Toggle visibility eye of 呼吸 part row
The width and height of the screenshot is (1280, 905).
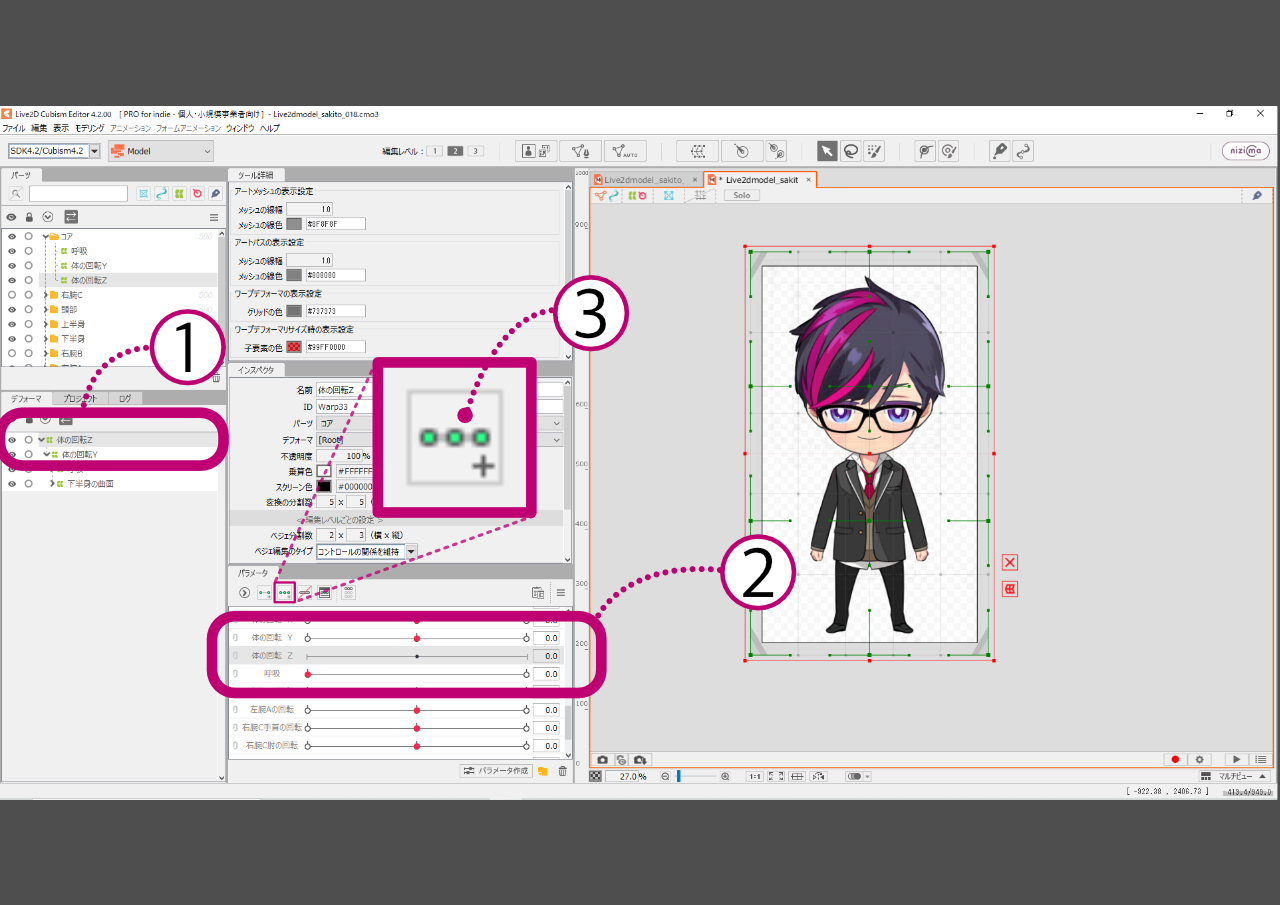(x=11, y=251)
